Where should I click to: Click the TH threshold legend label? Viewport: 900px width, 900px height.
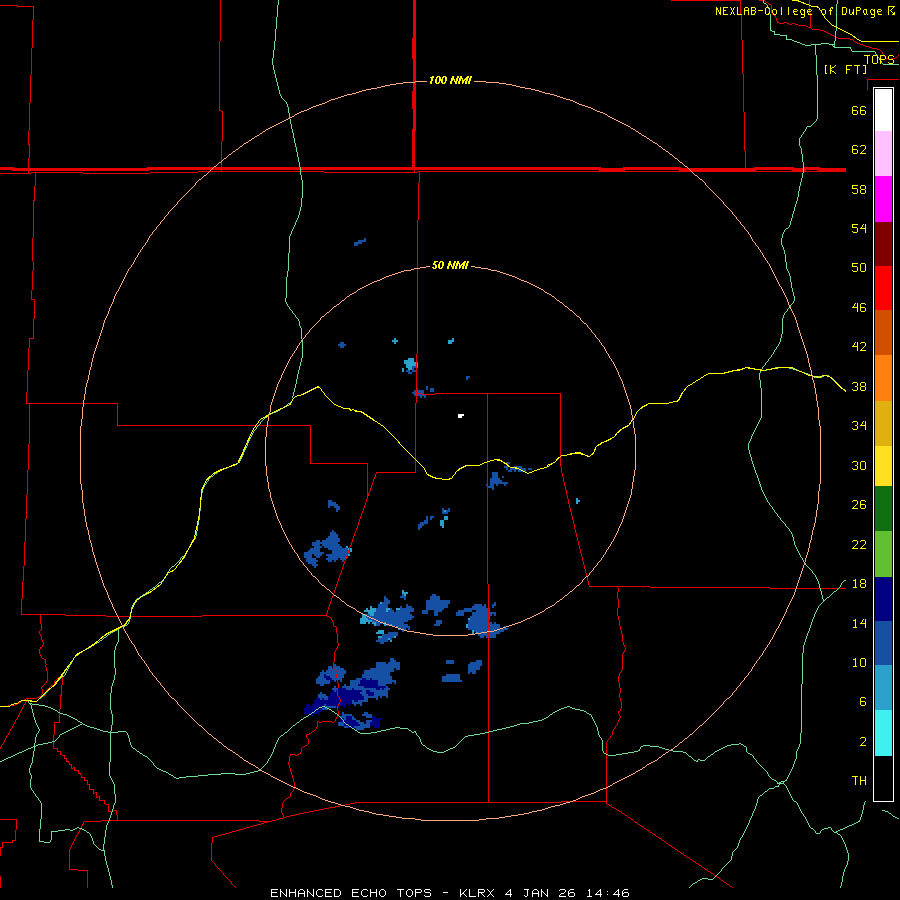(859, 781)
